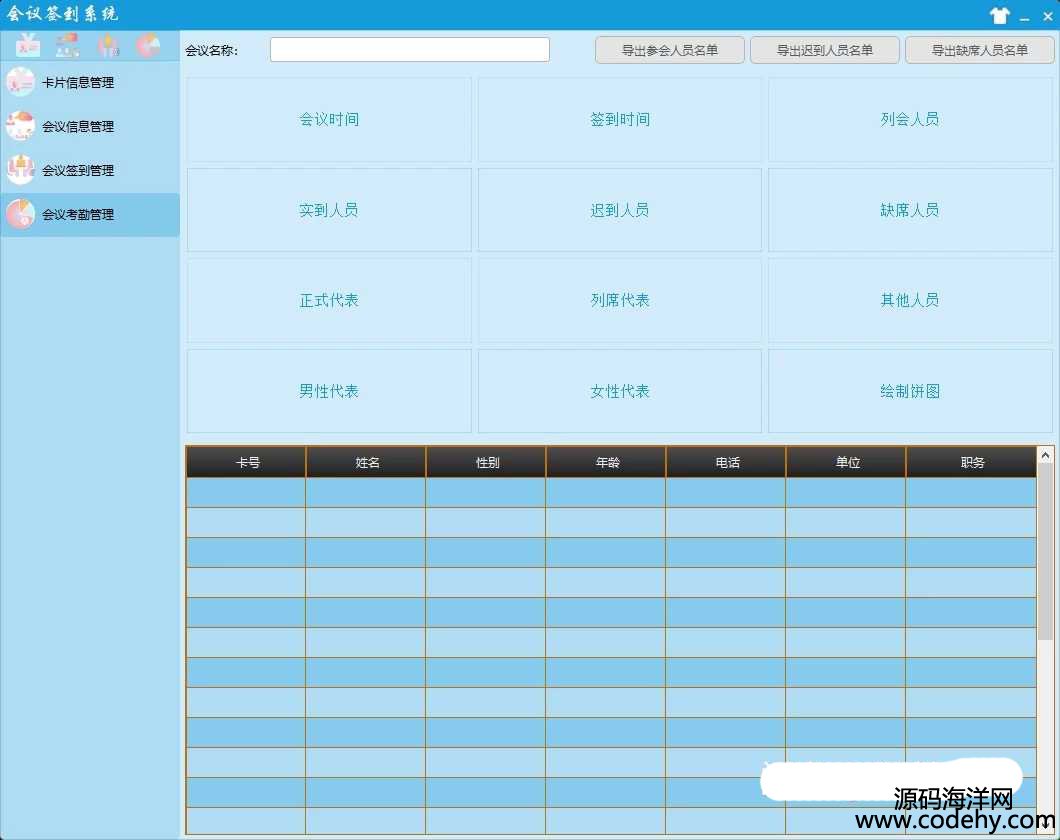Viewport: 1060px width, 840px height.
Task: Click the meeting info icon in top icon strip
Action: (67, 46)
